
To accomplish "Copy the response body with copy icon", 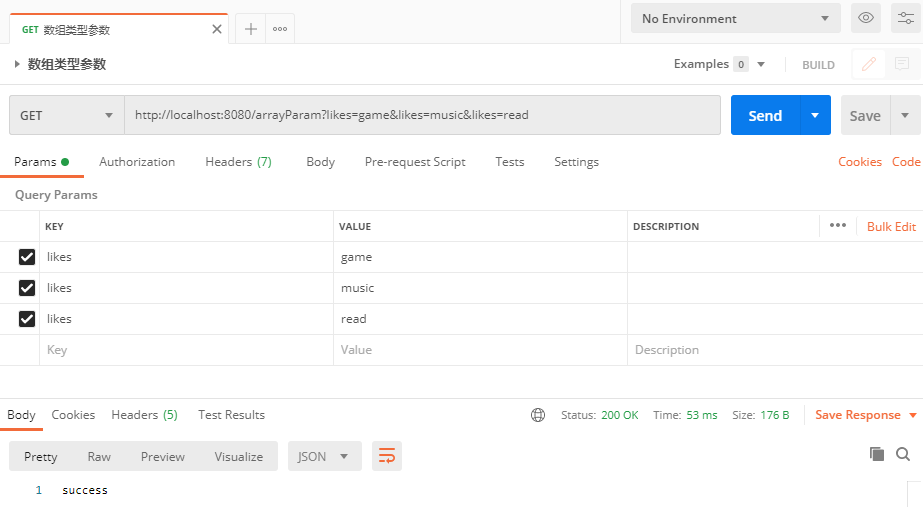I will (x=877, y=454).
